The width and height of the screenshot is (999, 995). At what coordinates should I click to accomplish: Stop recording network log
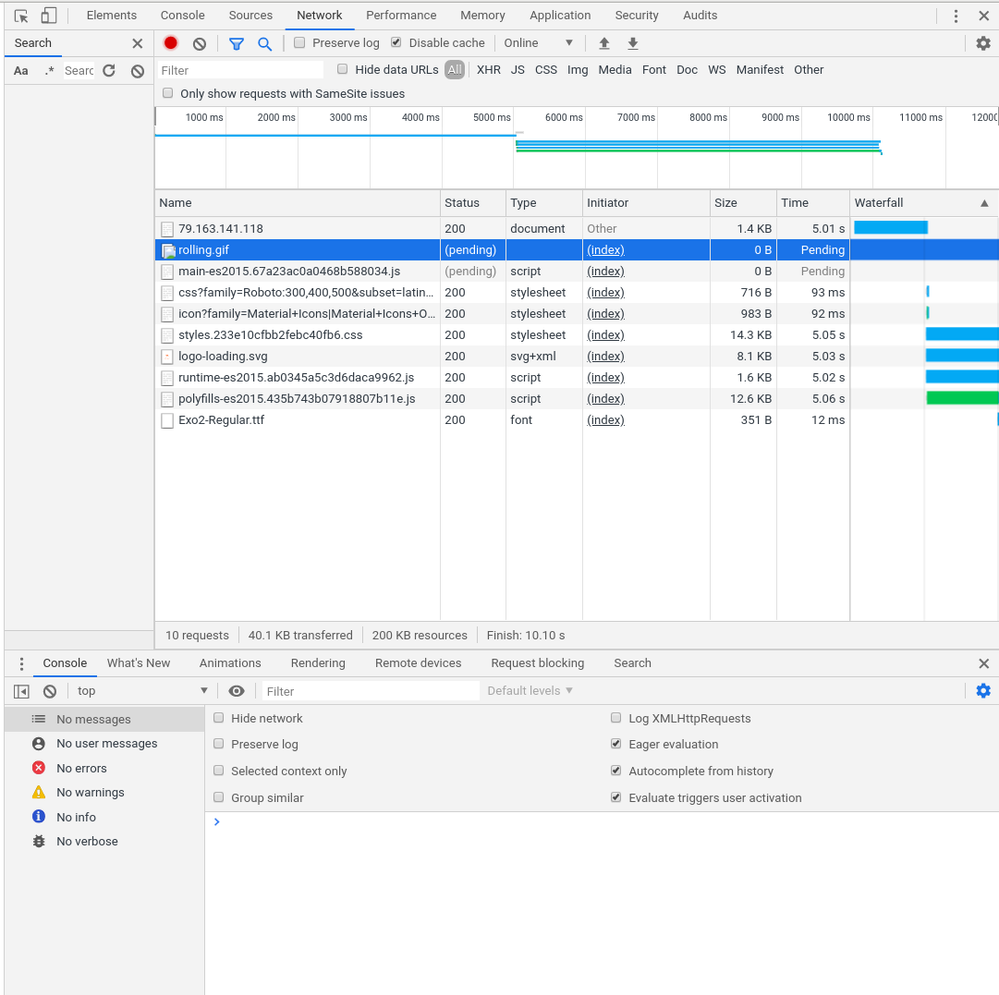coord(170,43)
